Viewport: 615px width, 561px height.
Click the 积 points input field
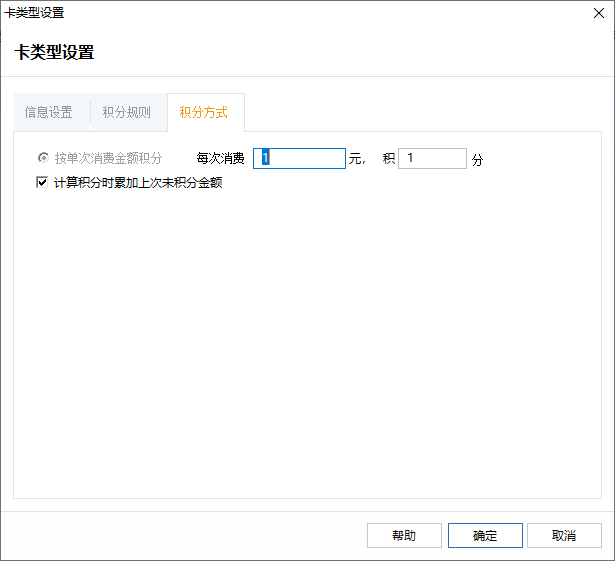432,158
